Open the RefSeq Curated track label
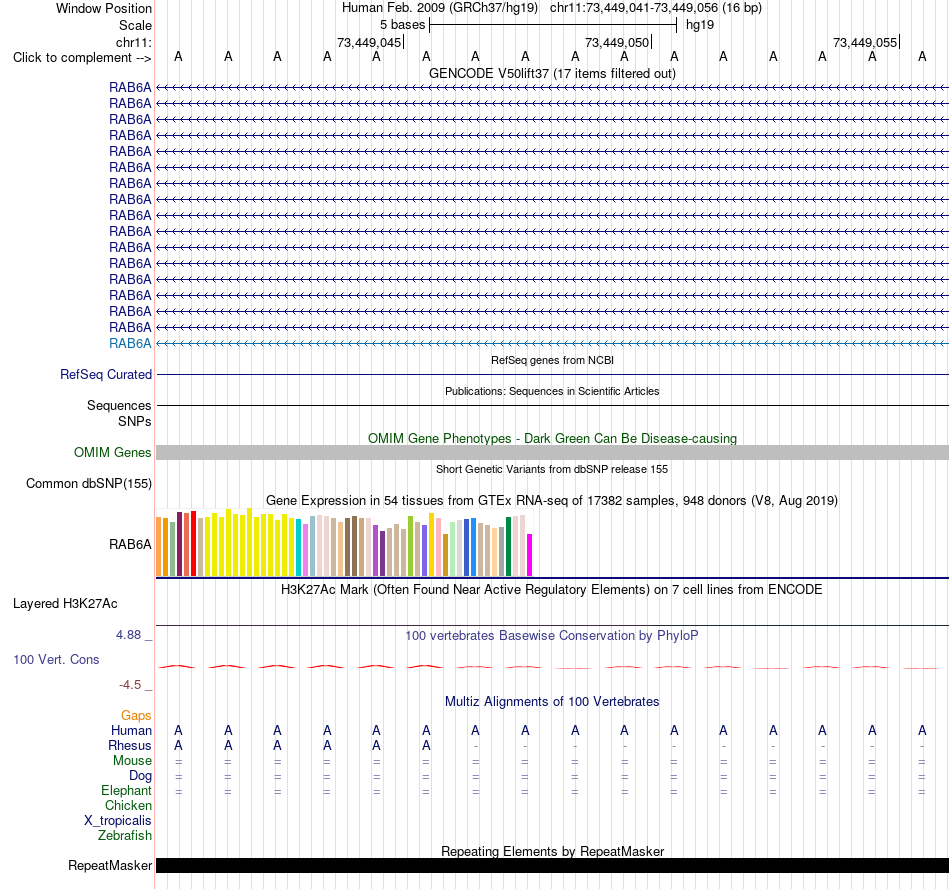The width and height of the screenshot is (950, 889). tap(105, 375)
